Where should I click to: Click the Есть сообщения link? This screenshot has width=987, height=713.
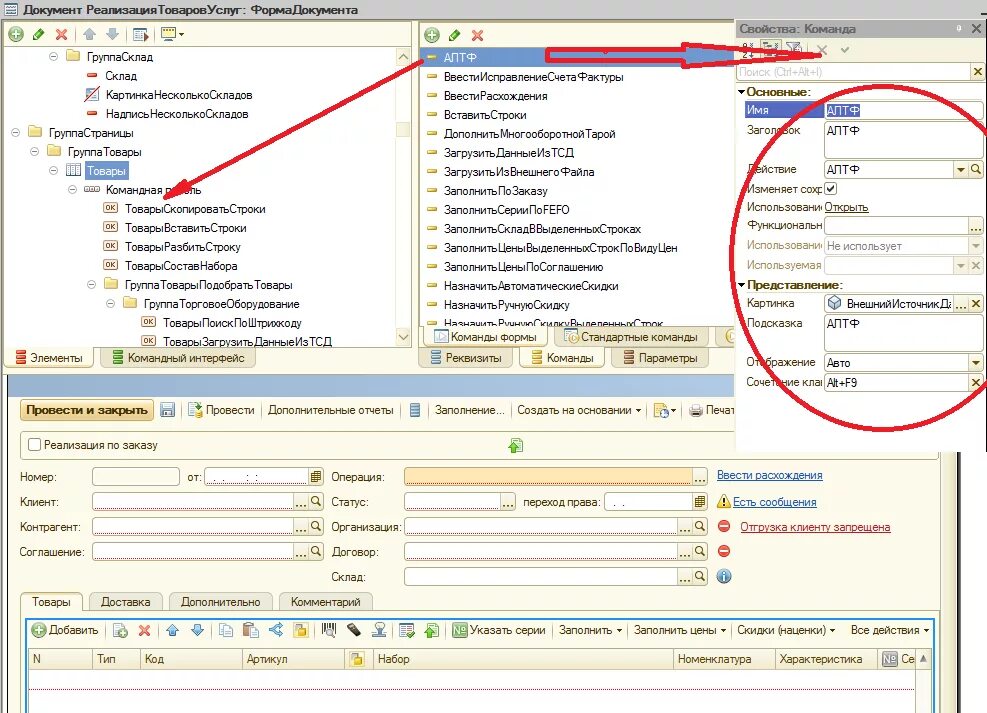(x=774, y=502)
